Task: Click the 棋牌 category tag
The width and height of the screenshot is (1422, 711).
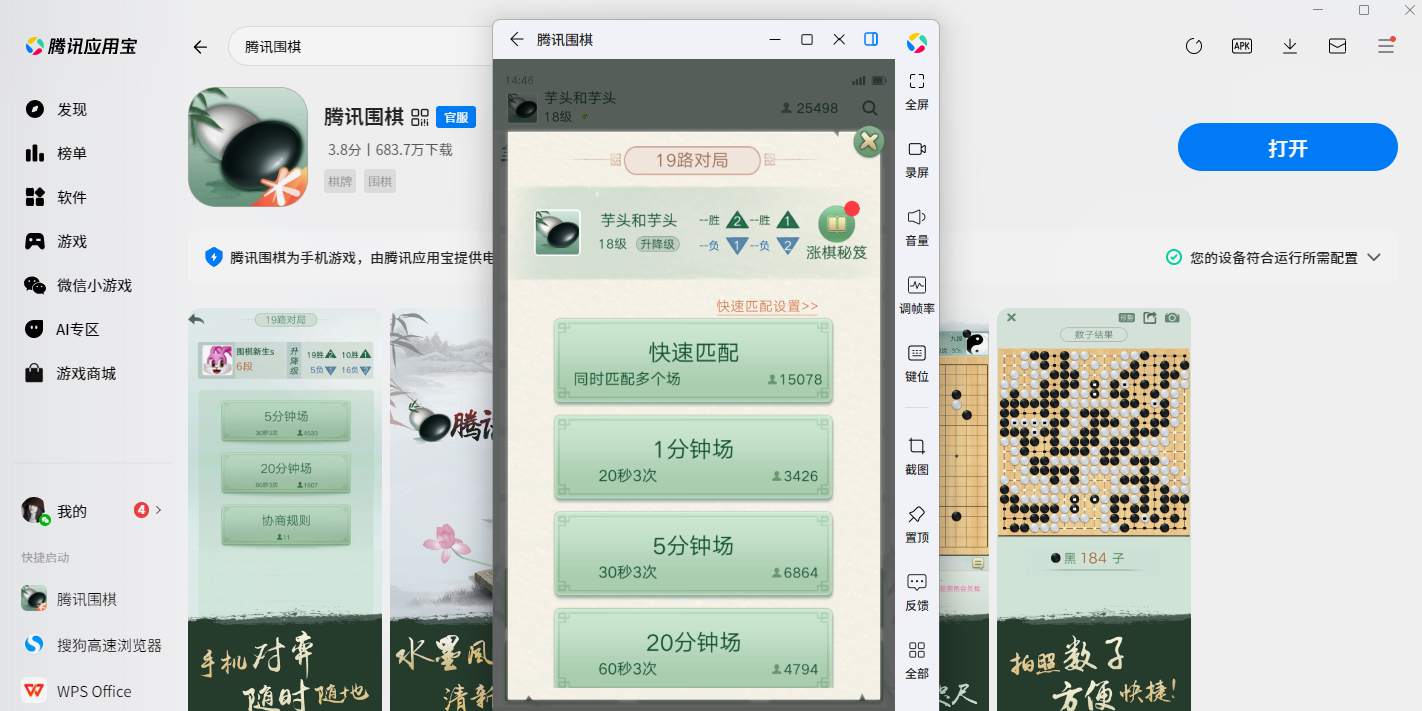Action: [x=340, y=181]
